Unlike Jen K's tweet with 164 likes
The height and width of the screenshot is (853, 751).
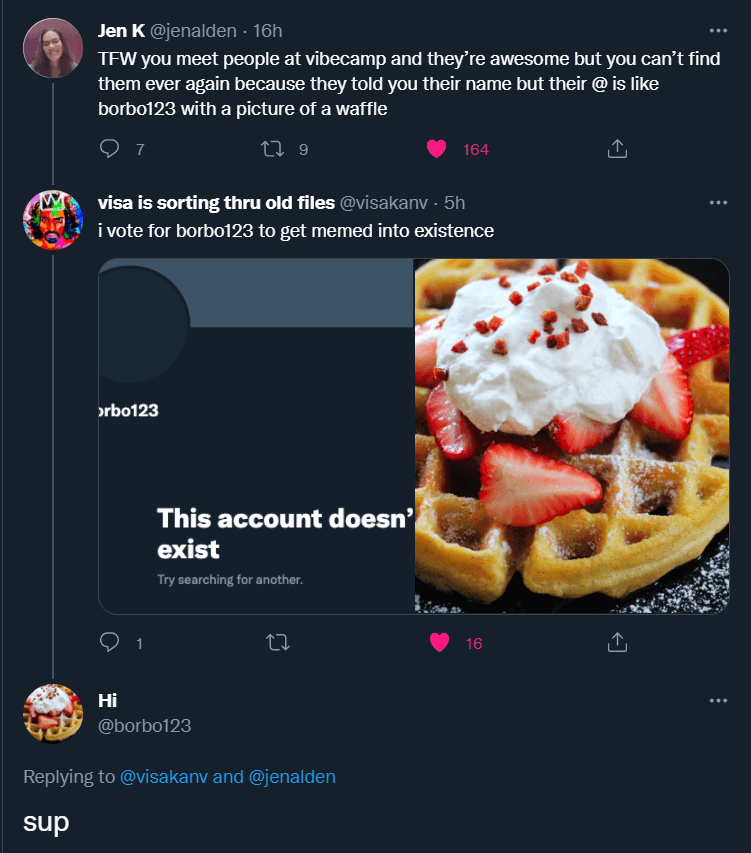436,149
